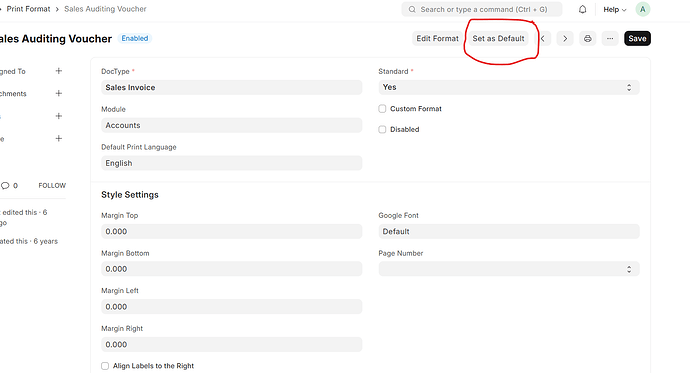Viewport: 690px width, 373px height.
Task: Add an assignee with the Assigned To plus
Action: [x=59, y=71]
